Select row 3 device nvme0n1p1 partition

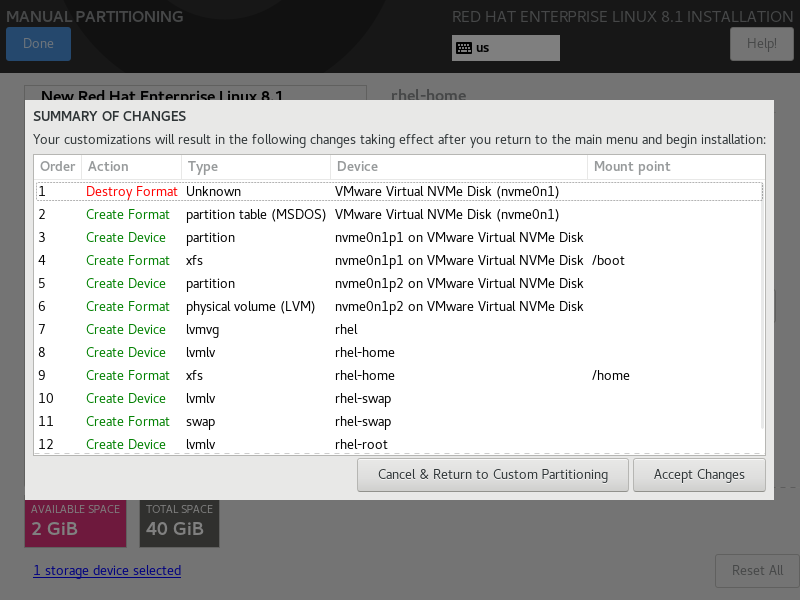(399, 237)
